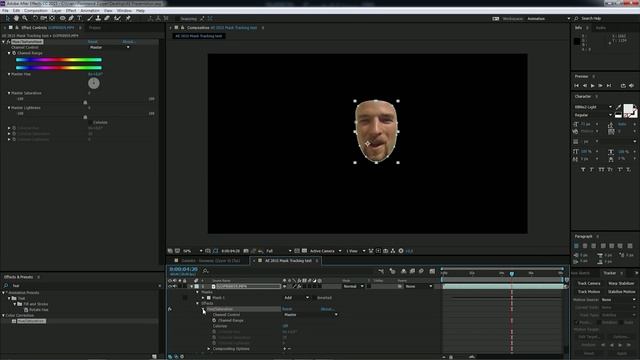Expand Mask 1 properties
The image size is (640, 360).
[x=203, y=298]
